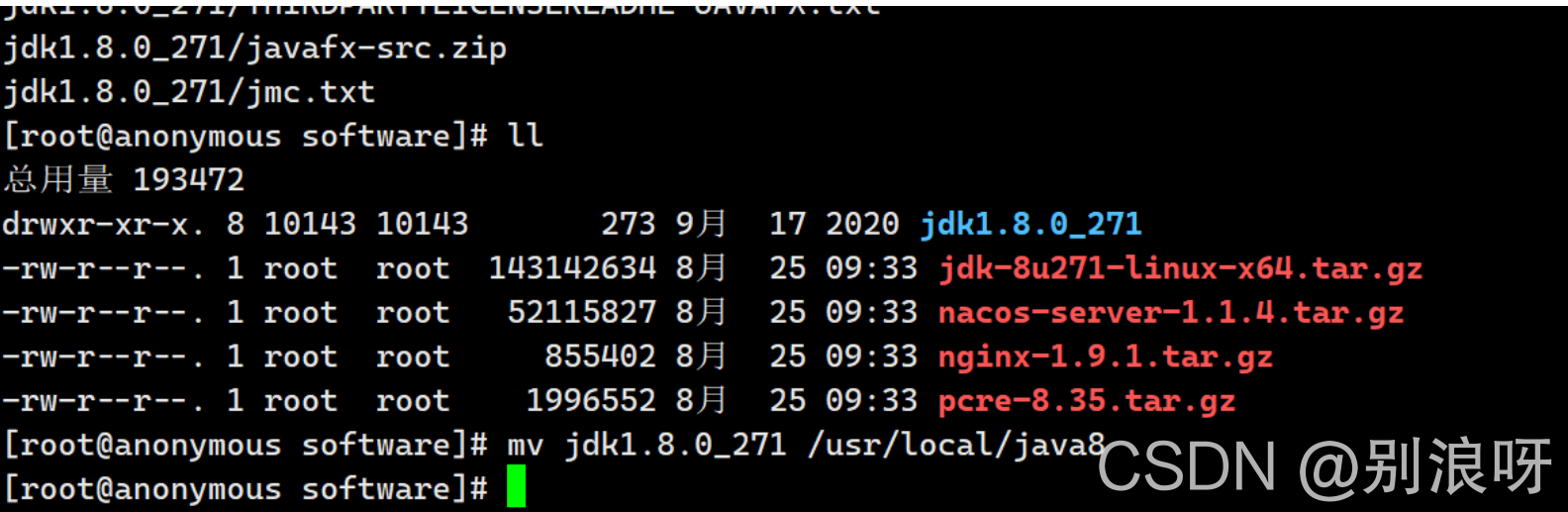The image size is (1568, 512).
Task: Click the drwxr-xr-x. permissions string
Action: [103, 225]
